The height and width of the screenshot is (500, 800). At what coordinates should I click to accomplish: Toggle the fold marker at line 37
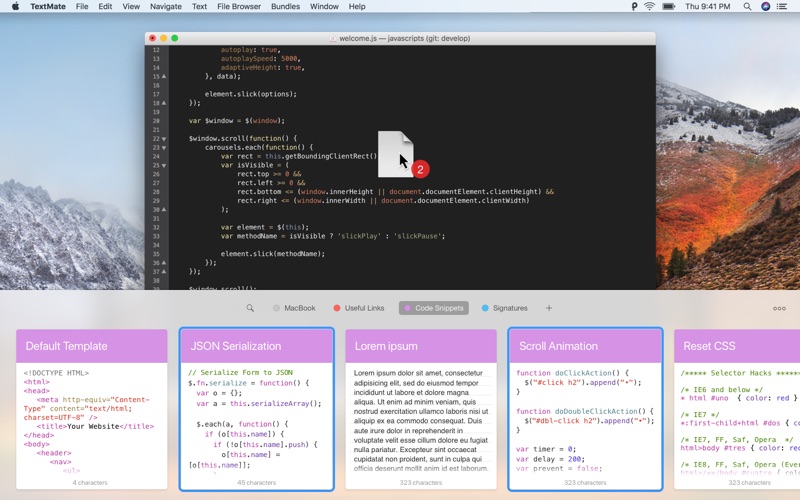[164, 271]
